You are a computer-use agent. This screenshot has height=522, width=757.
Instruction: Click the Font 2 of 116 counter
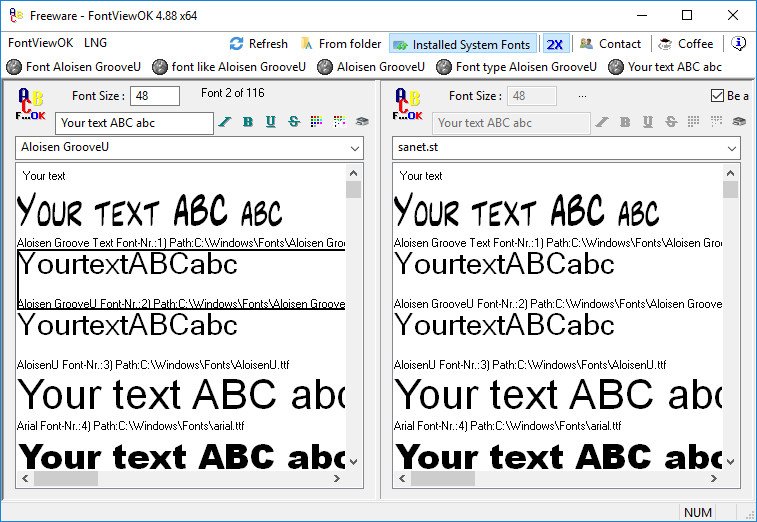pyautogui.click(x=233, y=93)
